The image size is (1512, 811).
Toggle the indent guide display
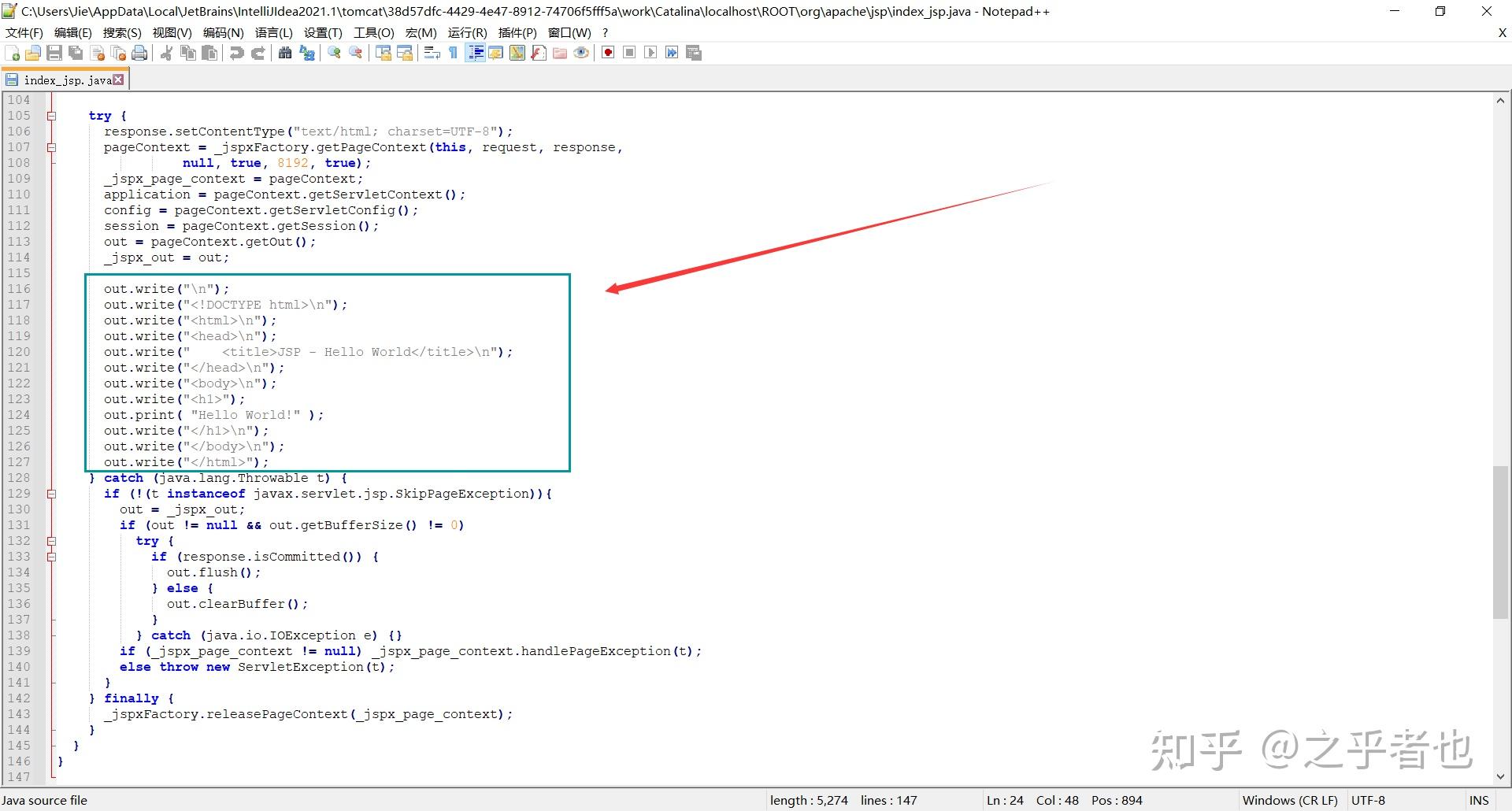pyautogui.click(x=475, y=53)
